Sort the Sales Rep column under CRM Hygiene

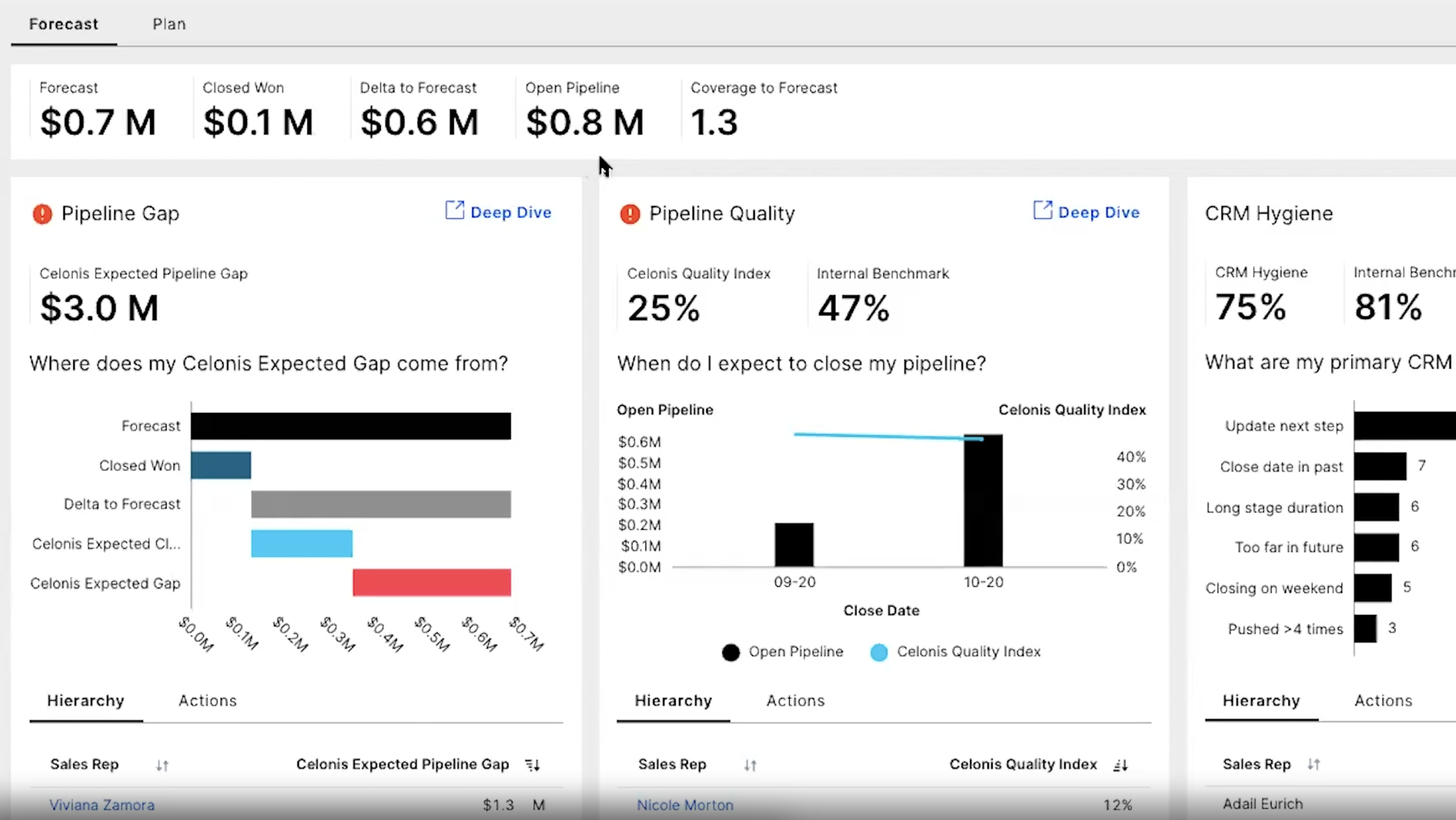(1315, 763)
